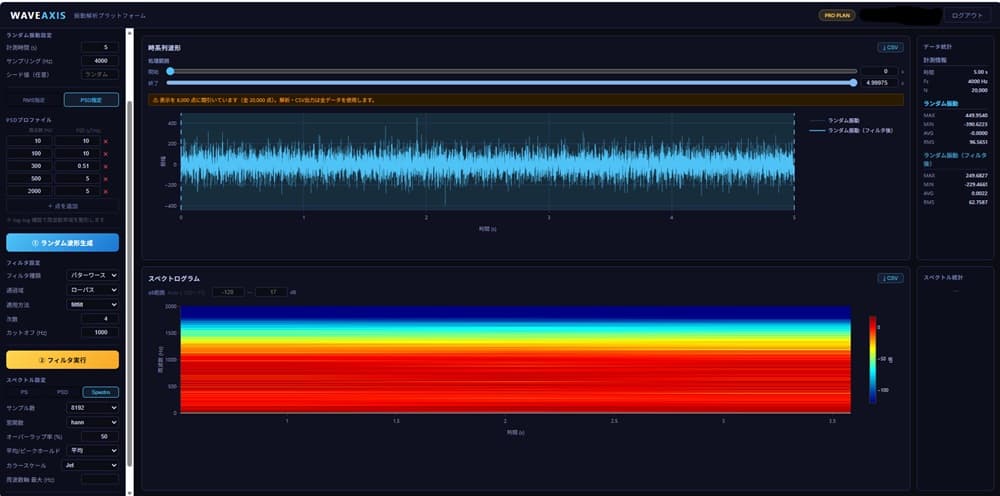This screenshot has height=496, width=1000.
Task: Open the 適用方法 dropdown
Action: point(92,305)
